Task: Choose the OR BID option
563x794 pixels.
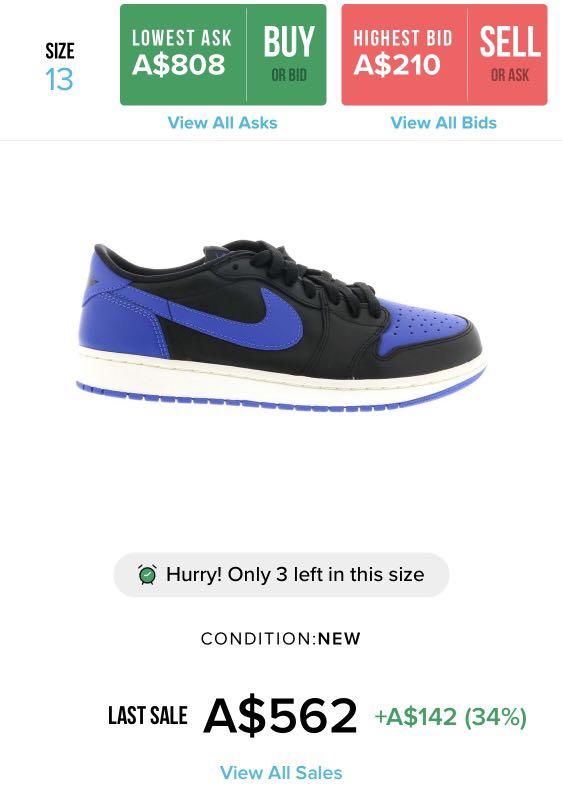Action: [x=289, y=75]
